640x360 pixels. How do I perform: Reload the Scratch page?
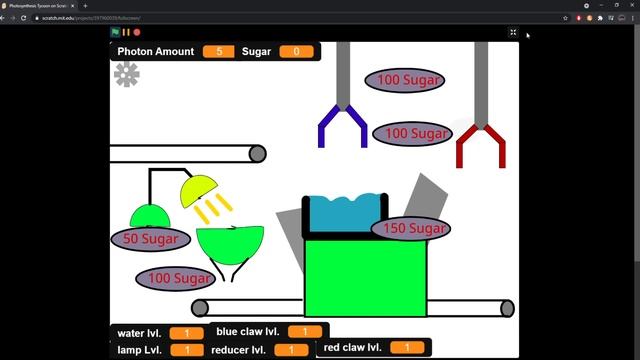pyautogui.click(x=24, y=18)
